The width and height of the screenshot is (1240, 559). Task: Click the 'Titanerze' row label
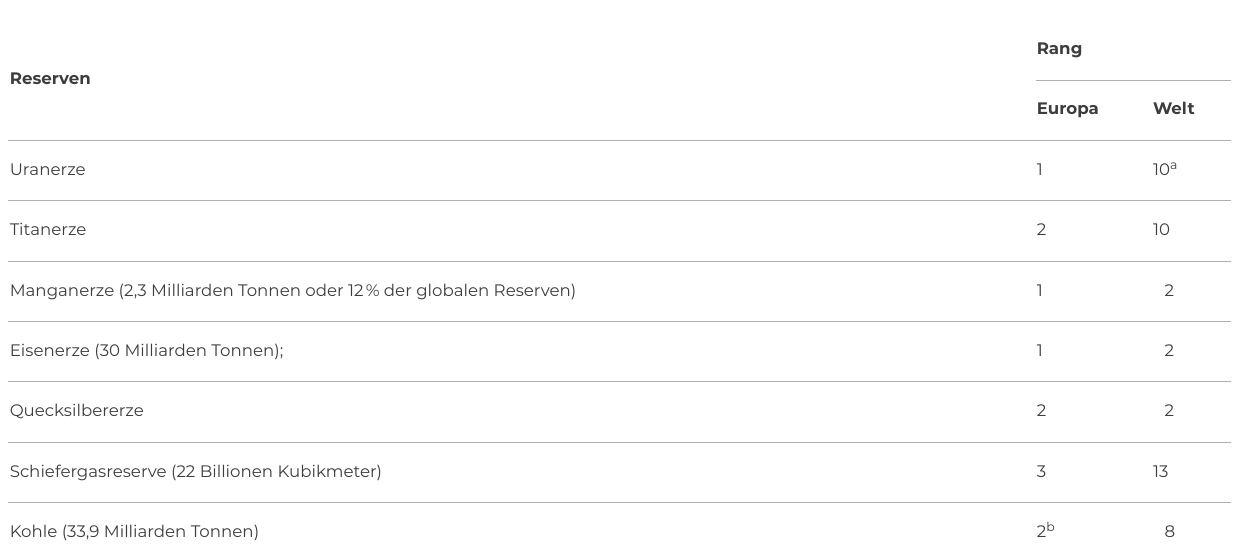pyautogui.click(x=48, y=230)
